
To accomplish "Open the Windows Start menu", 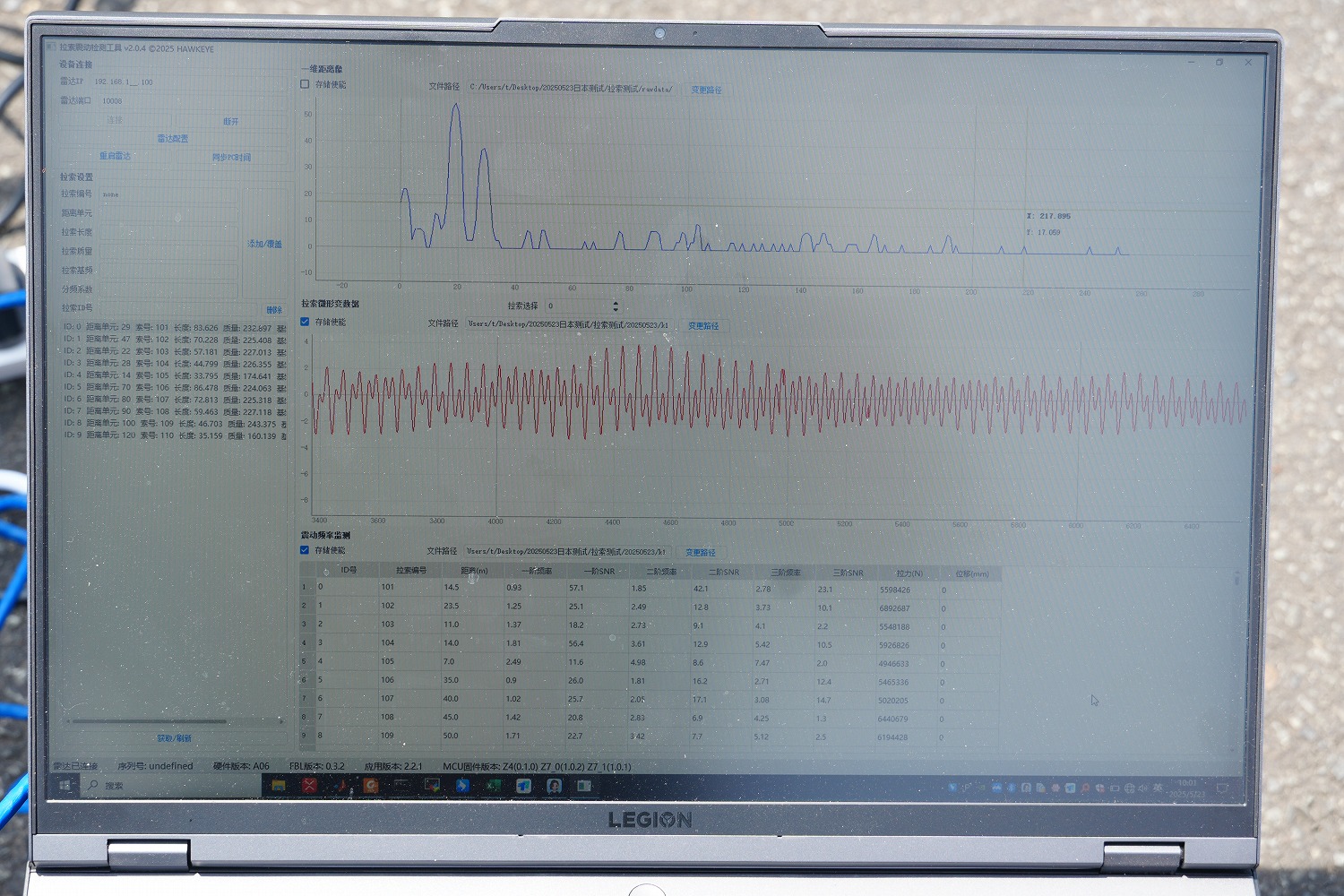I will pos(65,786).
